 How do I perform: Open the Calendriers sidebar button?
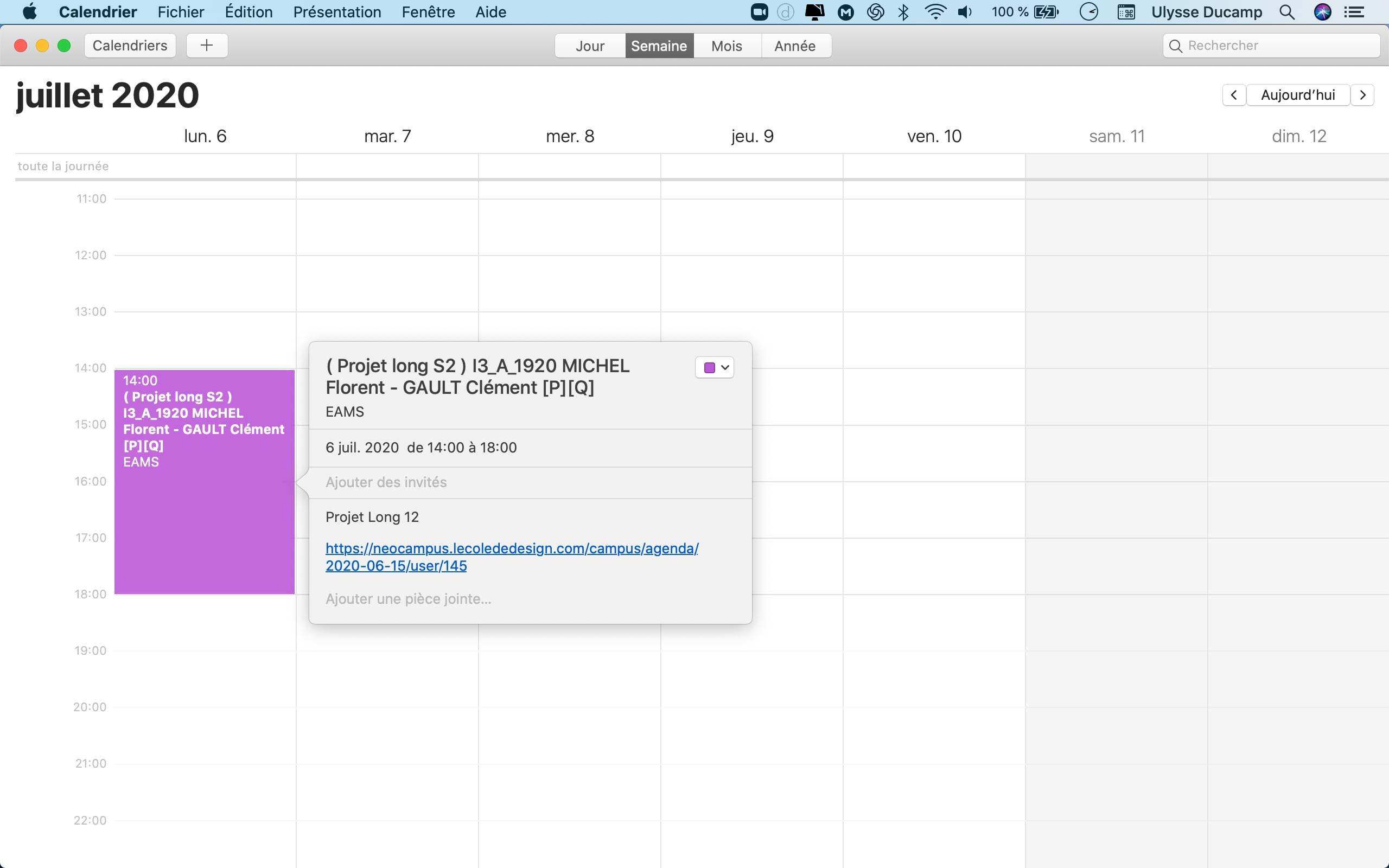pyautogui.click(x=130, y=46)
